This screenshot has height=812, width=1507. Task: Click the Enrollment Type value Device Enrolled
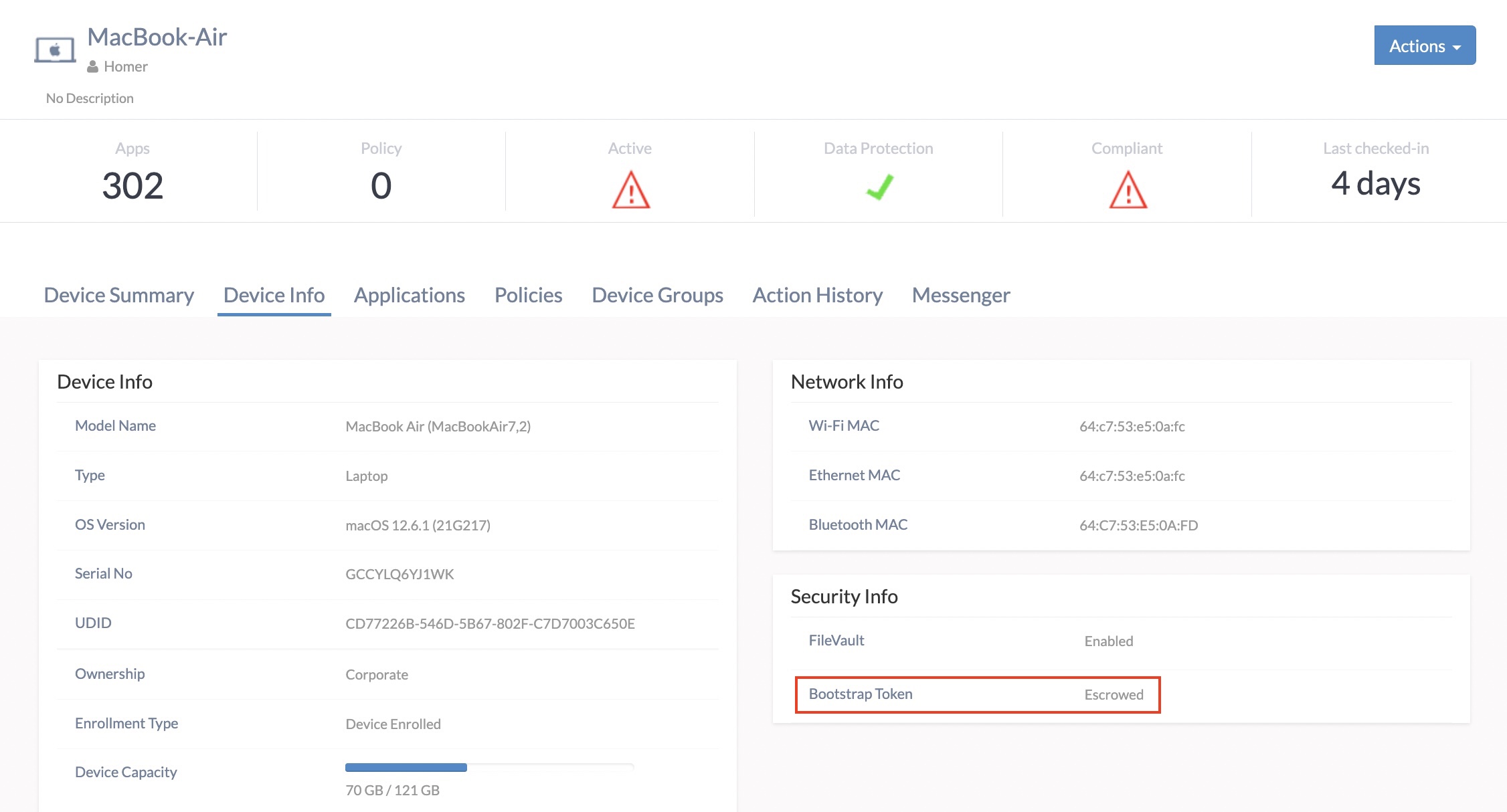[x=393, y=724]
